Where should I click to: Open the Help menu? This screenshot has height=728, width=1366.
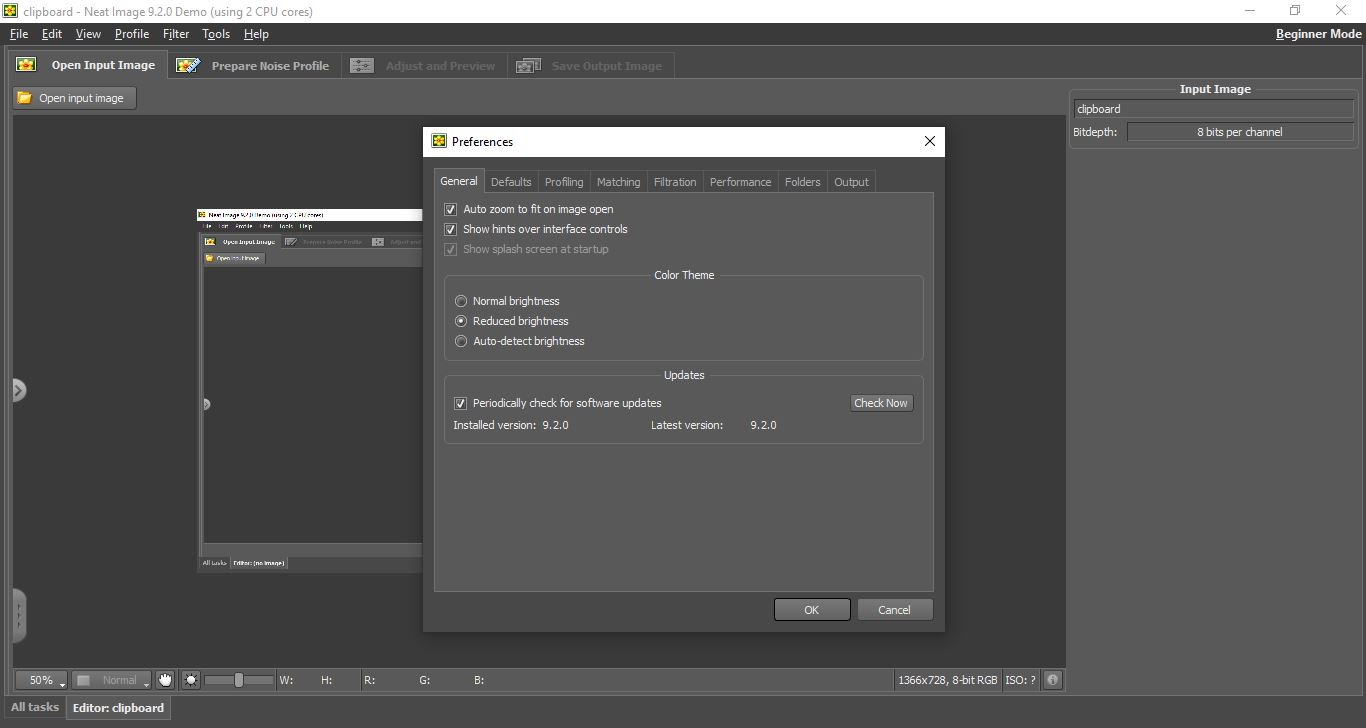tap(256, 33)
